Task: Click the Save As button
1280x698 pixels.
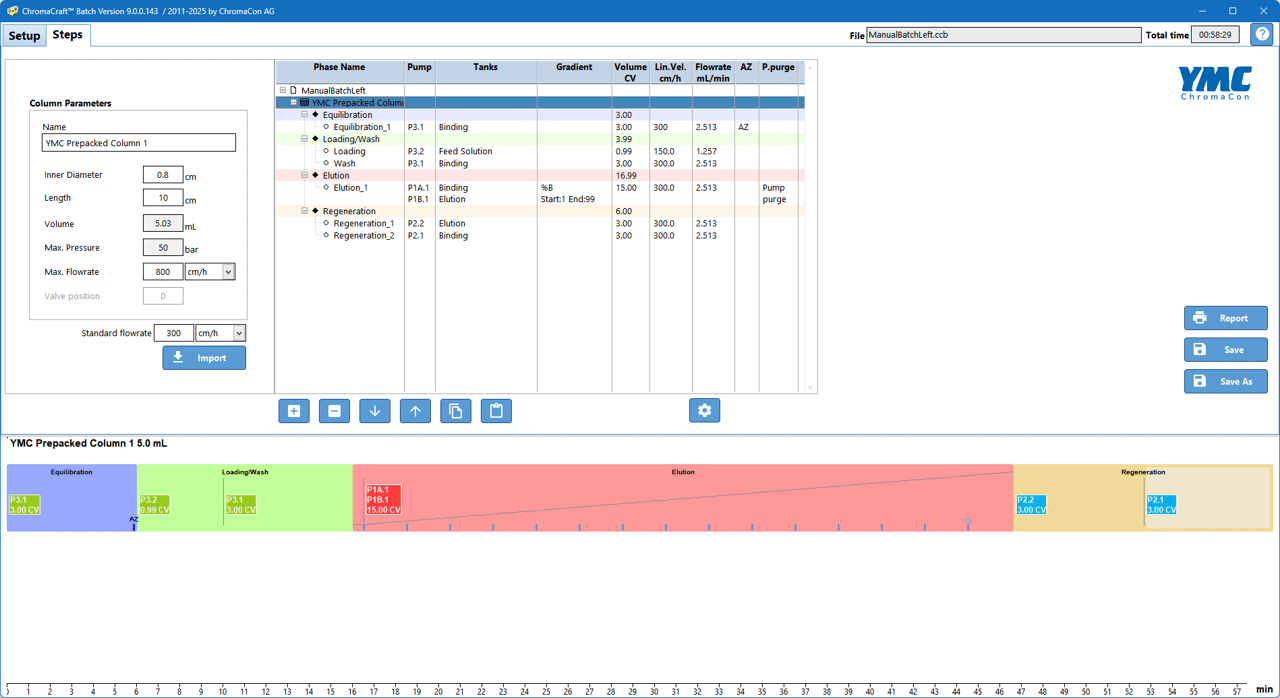Action: tap(1226, 381)
